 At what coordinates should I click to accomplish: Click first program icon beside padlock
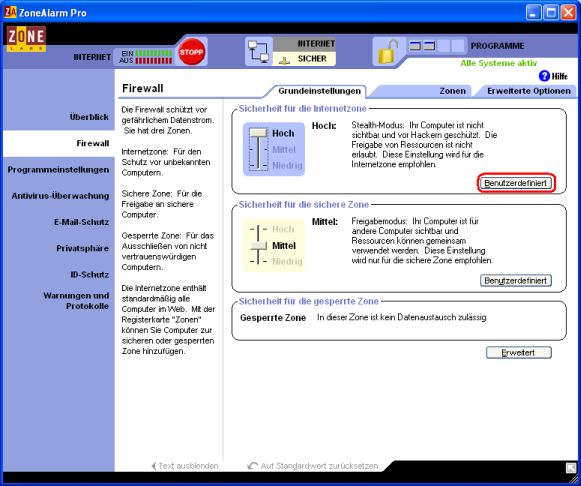(415, 46)
